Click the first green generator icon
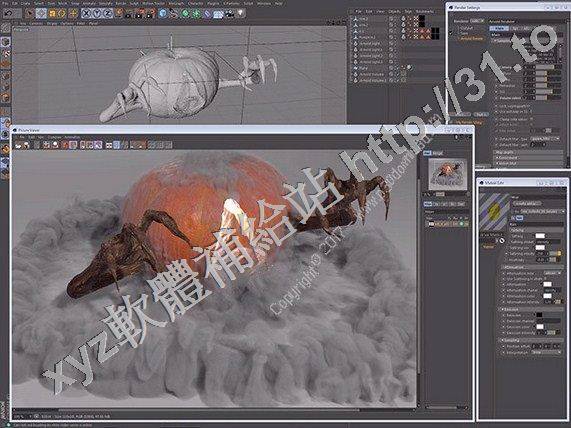This screenshot has width=571, height=428. point(185,14)
